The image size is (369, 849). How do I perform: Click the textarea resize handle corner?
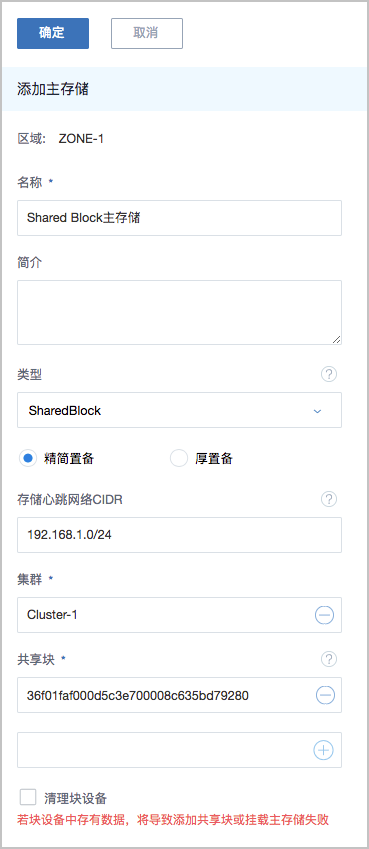[x=336, y=339]
